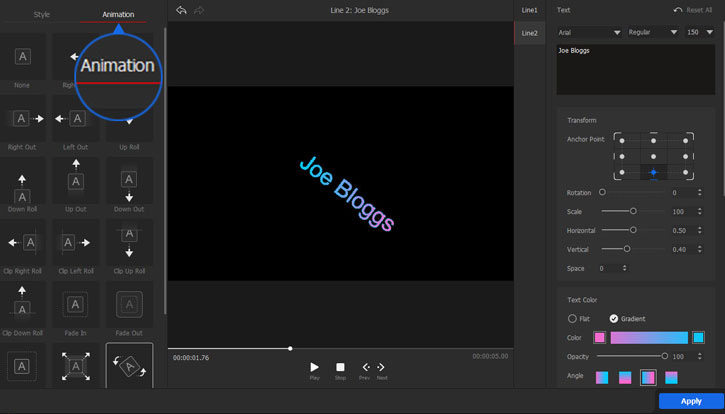The height and width of the screenshot is (414, 725).
Task: Expand the Regular font style dropdown
Action: point(652,33)
